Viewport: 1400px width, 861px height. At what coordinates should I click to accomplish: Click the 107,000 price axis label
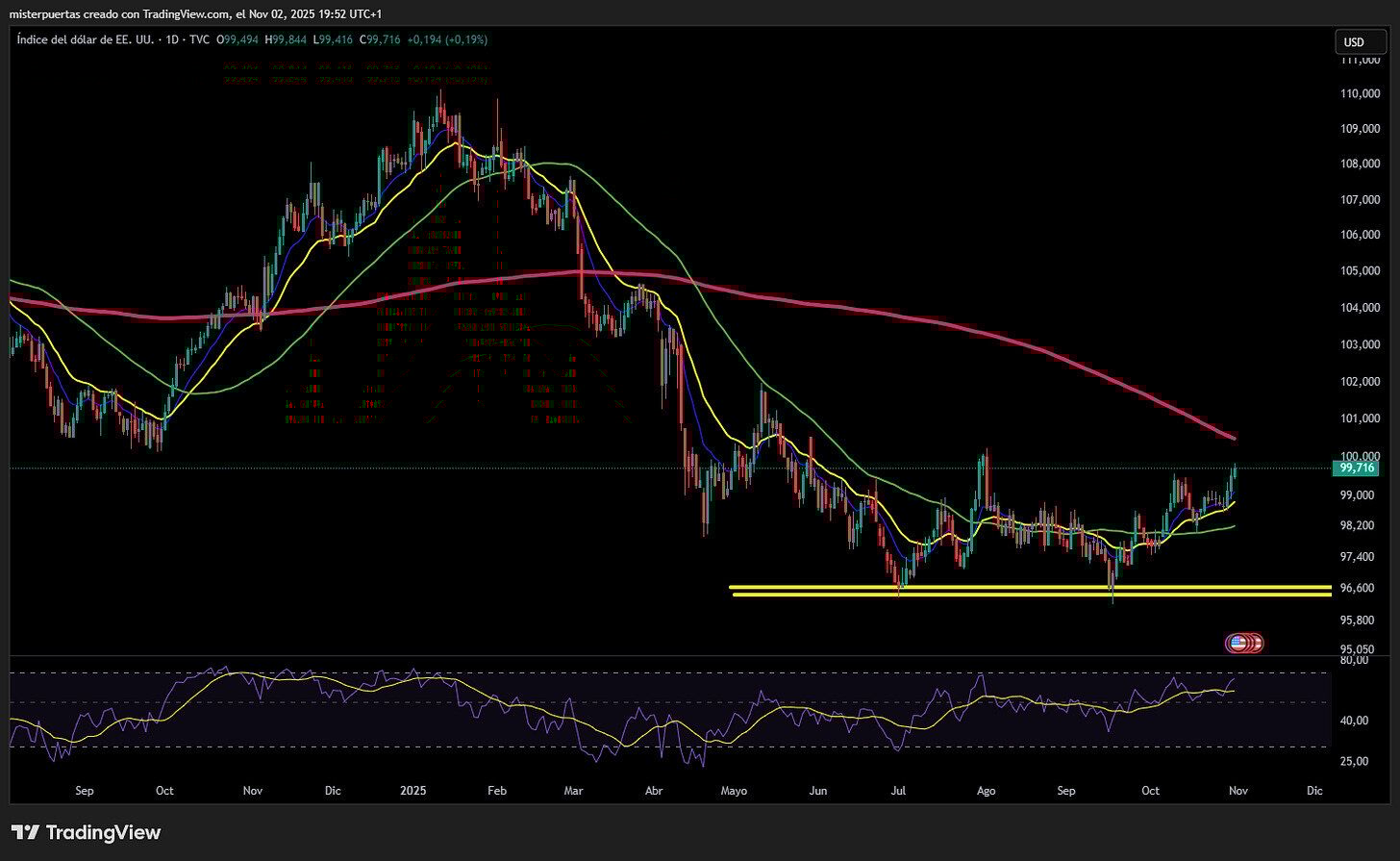(1361, 199)
